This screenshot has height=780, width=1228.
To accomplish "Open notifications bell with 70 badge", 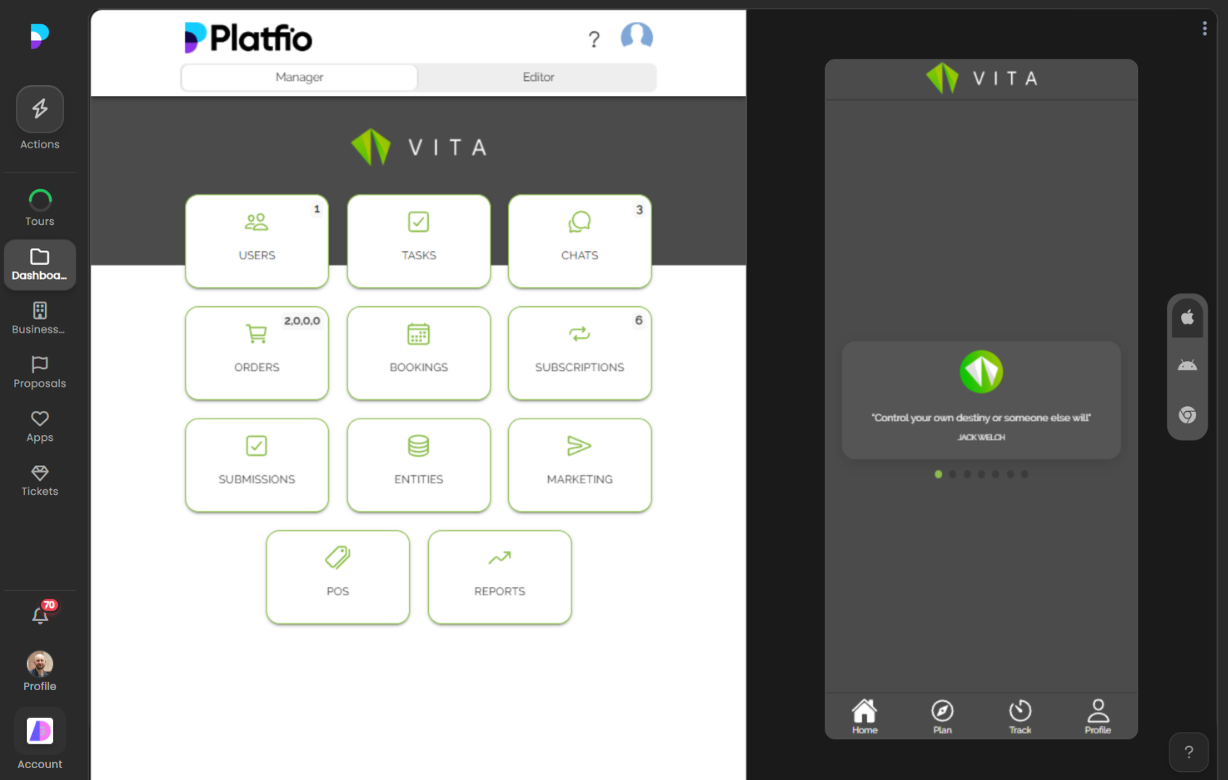I will point(40,615).
